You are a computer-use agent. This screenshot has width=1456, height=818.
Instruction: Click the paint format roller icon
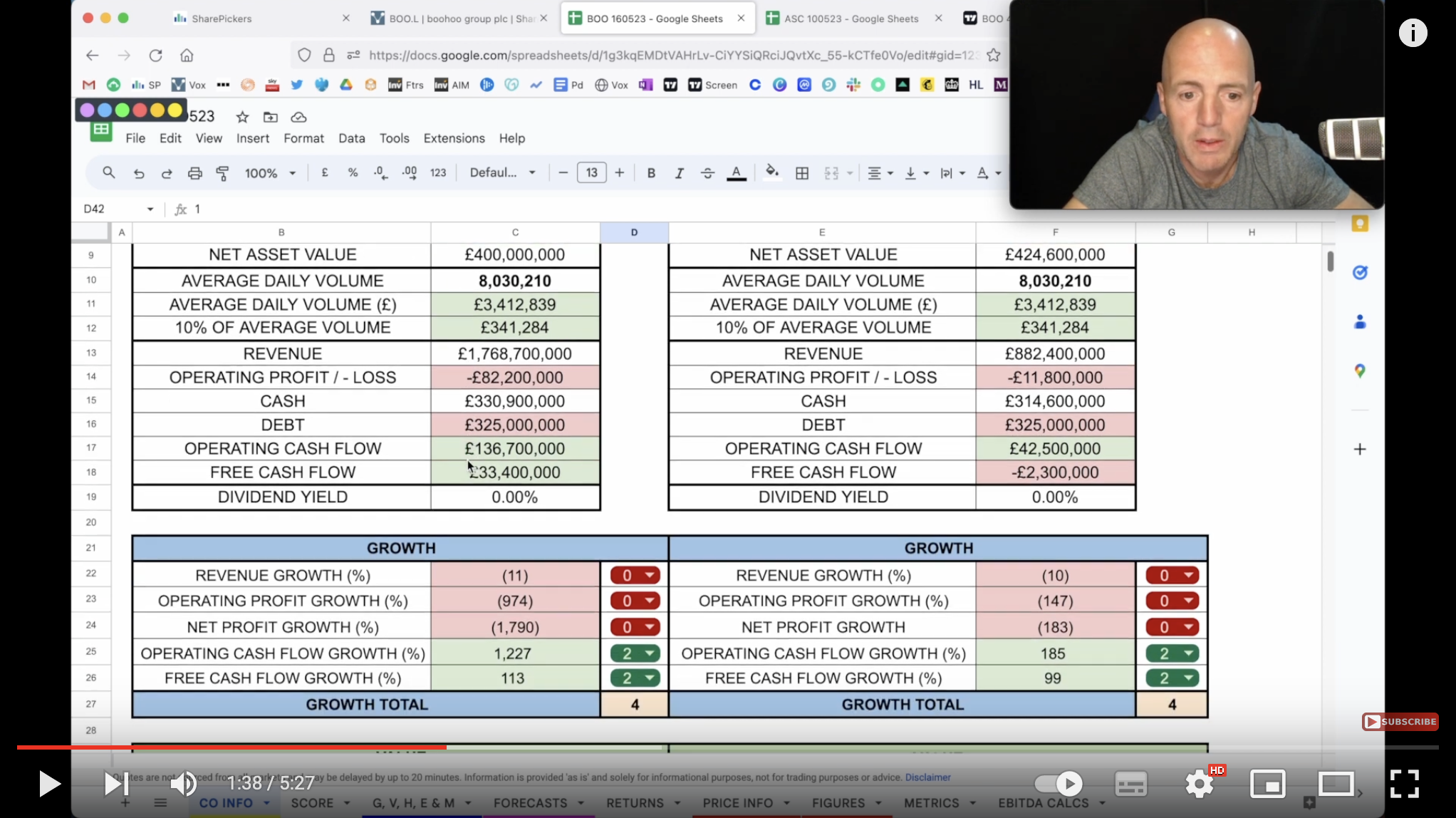222,173
